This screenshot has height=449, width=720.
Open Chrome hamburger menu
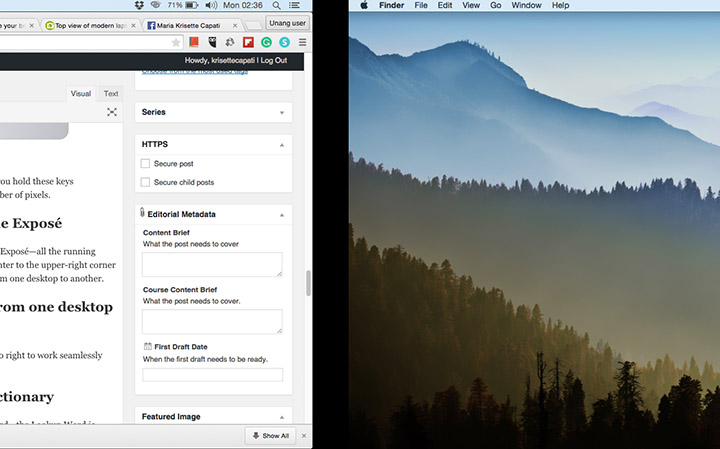[302, 43]
